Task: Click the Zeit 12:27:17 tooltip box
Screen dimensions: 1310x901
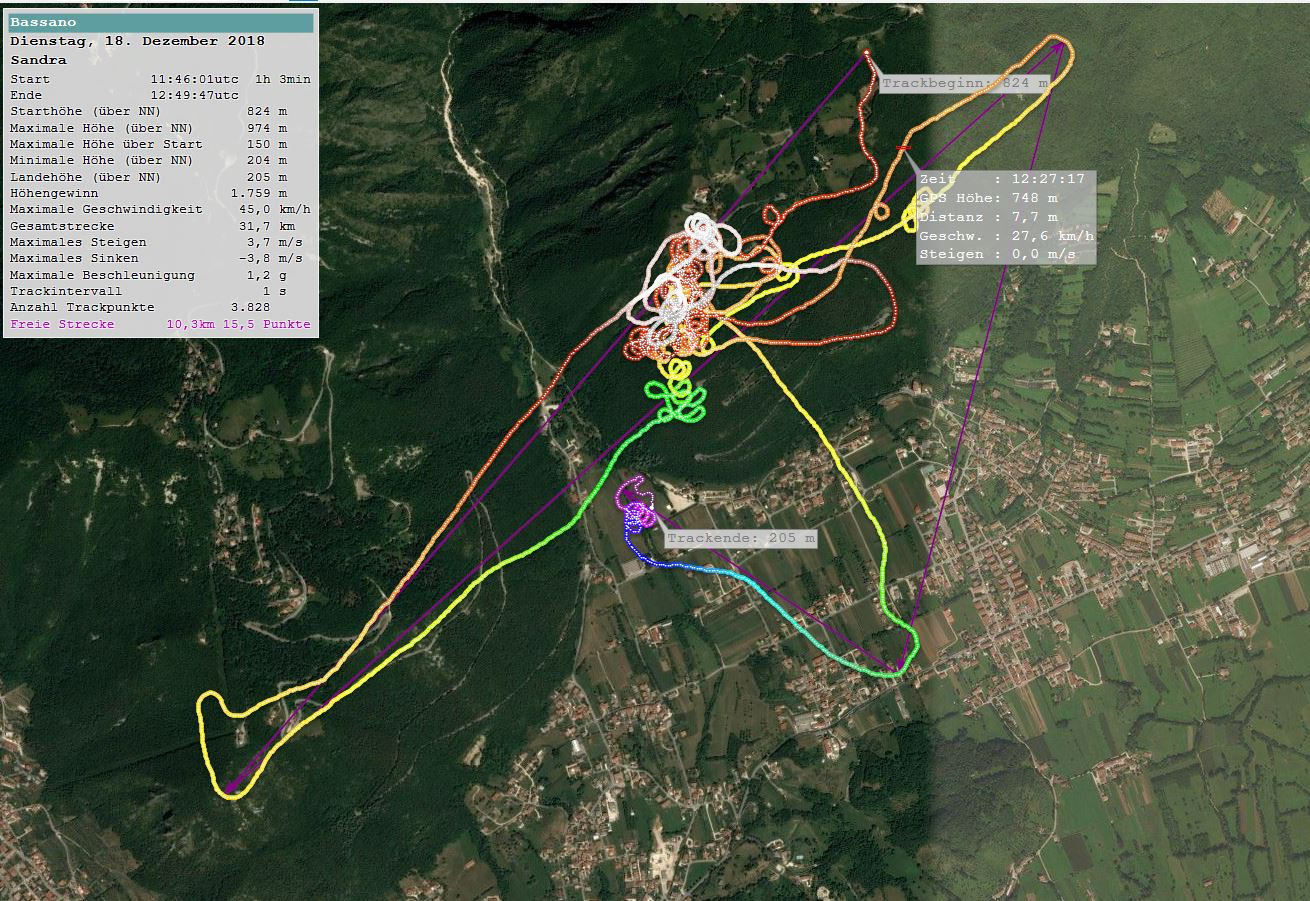Action: [1005, 216]
